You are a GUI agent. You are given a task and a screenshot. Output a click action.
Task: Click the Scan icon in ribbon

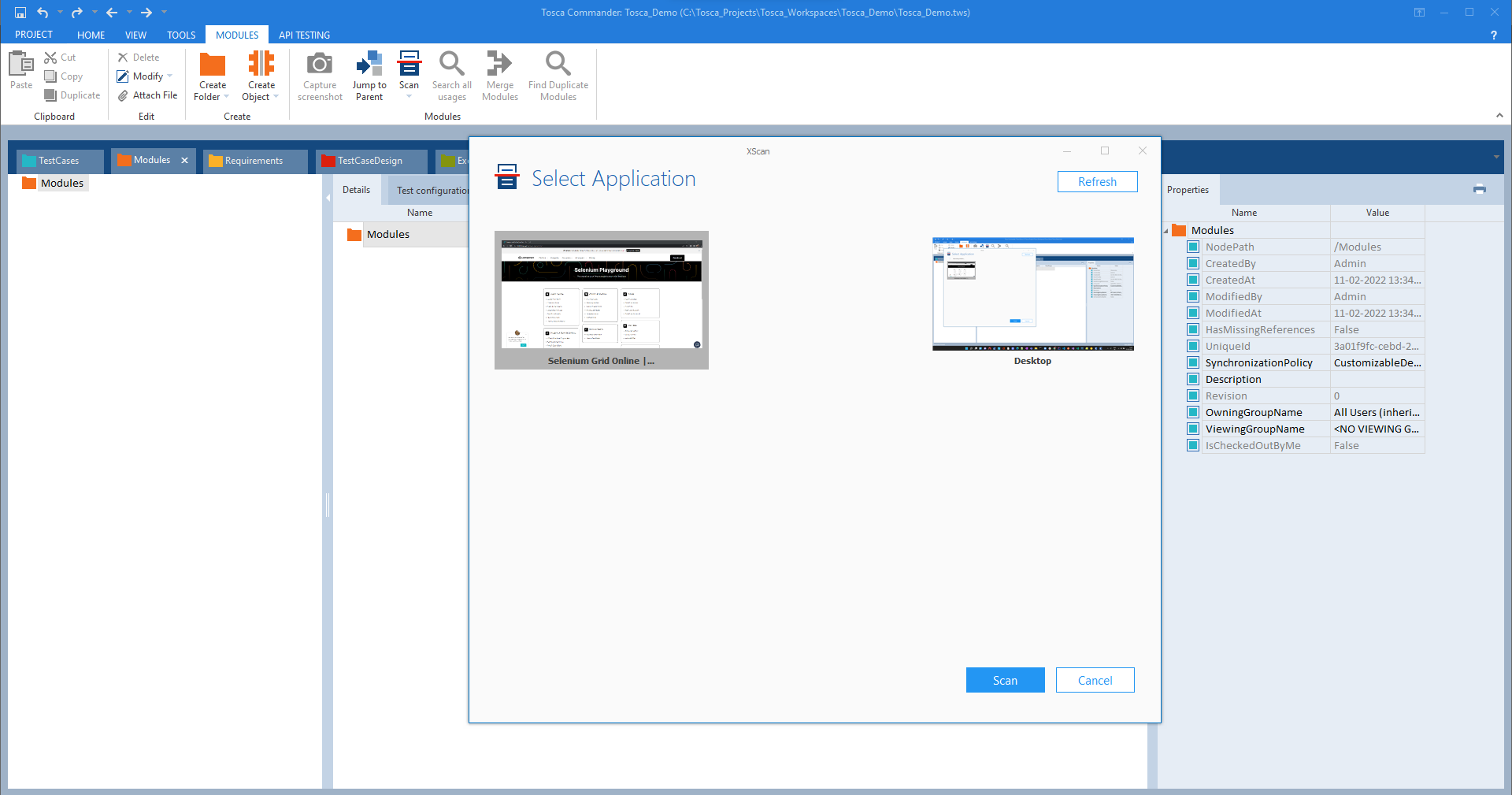pos(409,63)
